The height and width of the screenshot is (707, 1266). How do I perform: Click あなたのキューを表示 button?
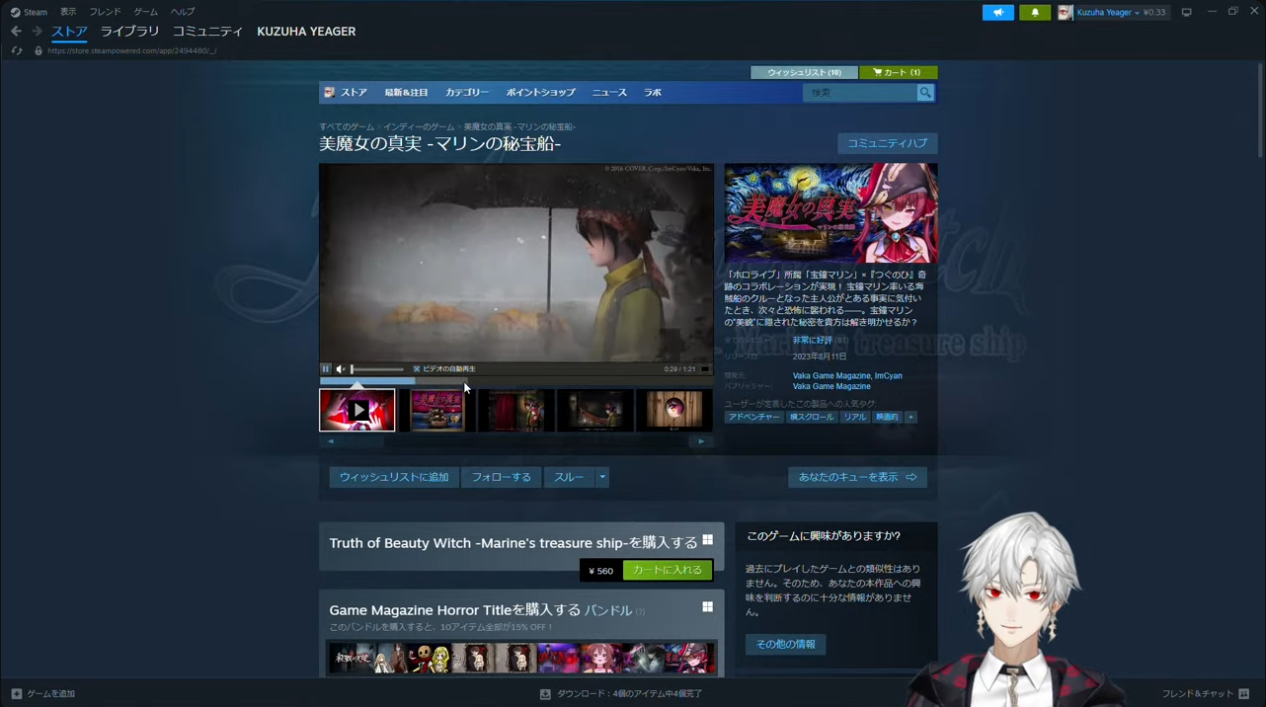pos(857,477)
